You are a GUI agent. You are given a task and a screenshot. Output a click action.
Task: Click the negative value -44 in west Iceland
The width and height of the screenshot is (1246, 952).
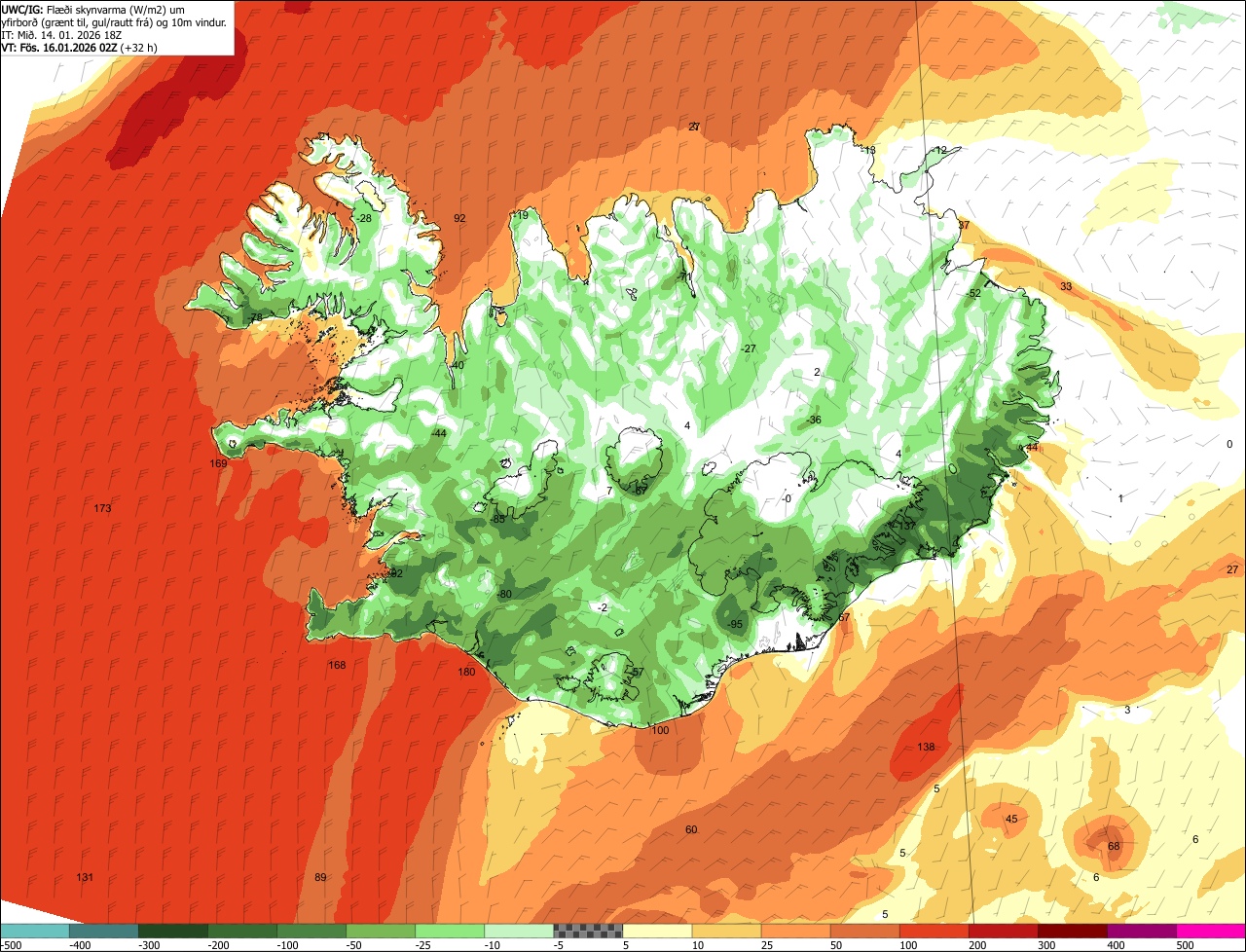point(438,433)
